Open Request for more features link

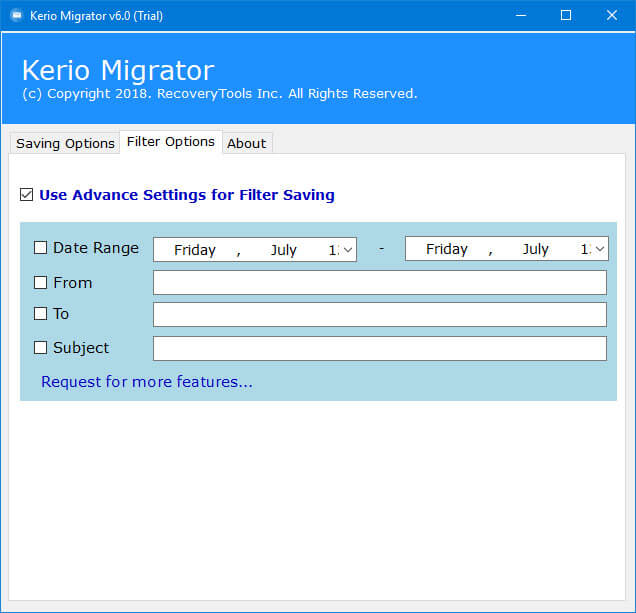(147, 382)
